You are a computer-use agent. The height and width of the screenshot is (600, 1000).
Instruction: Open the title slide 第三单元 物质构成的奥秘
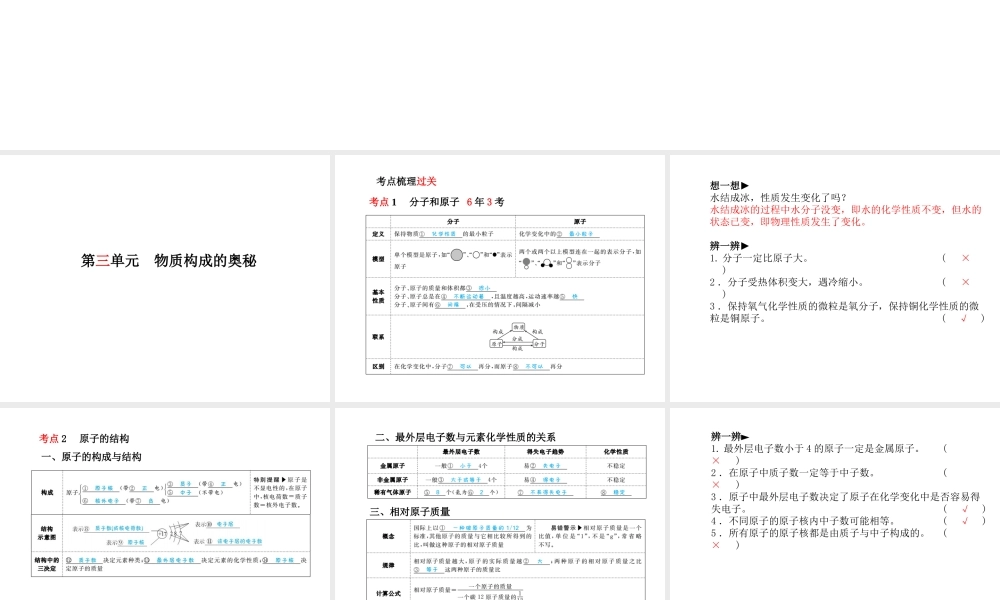click(x=165, y=278)
